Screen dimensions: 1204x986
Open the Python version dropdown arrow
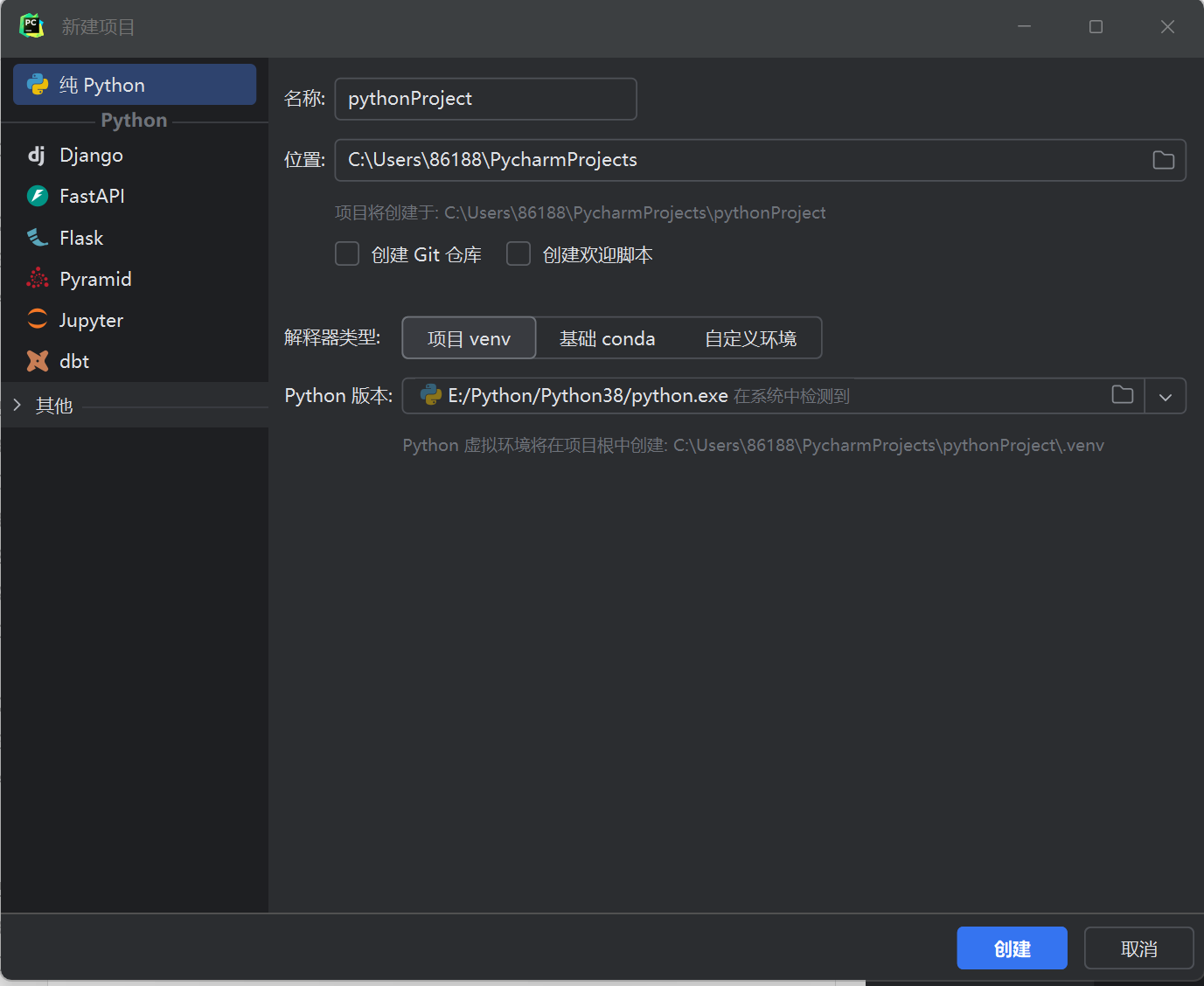pos(1165,396)
